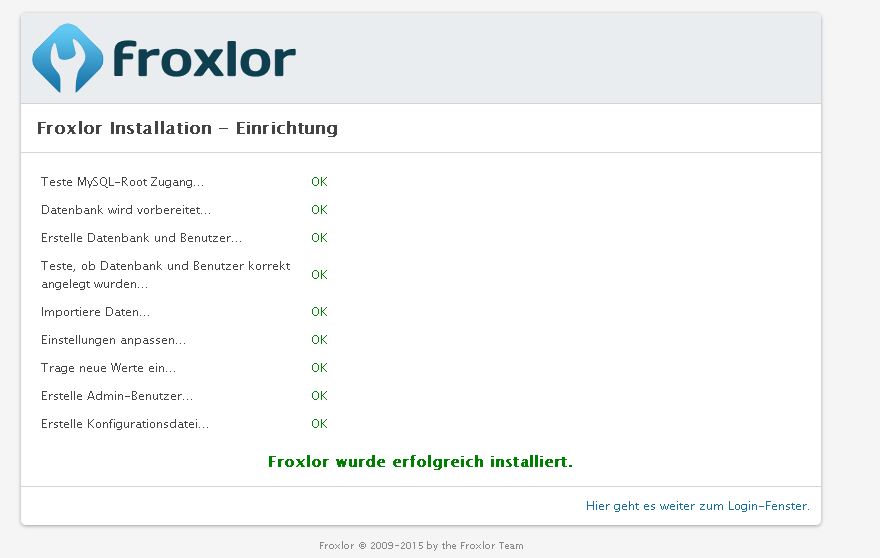Image resolution: width=880 pixels, height=558 pixels.
Task: Click the OK beside Trage neue Werte ein
Action: point(319,368)
